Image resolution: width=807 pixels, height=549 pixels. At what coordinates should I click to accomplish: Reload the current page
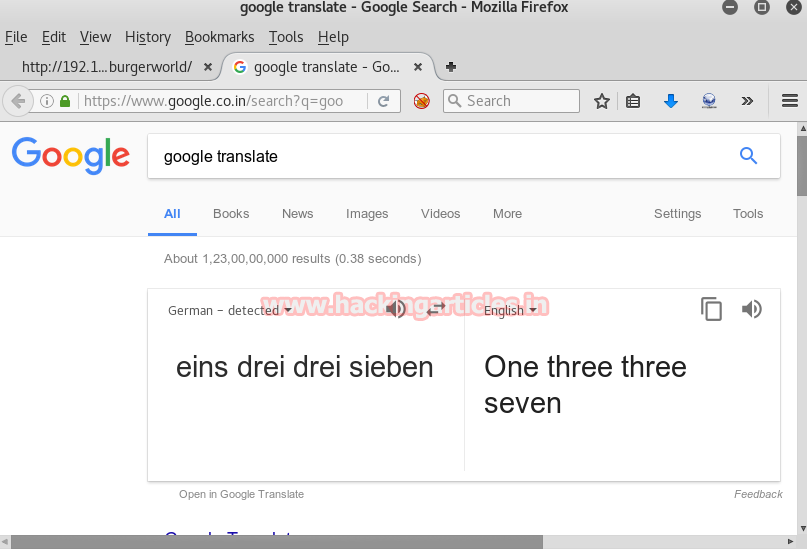(383, 101)
